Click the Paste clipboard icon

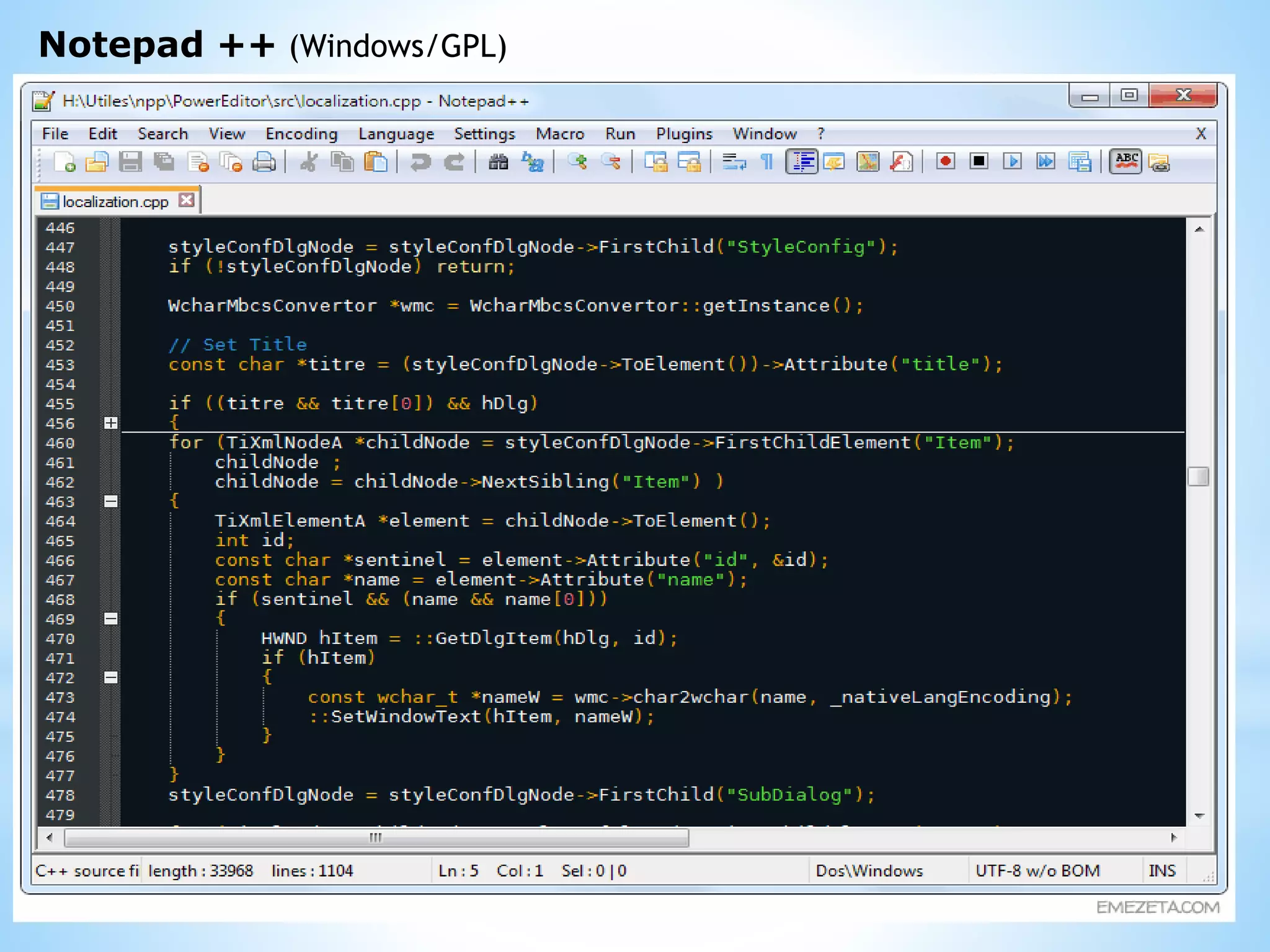pos(376,162)
